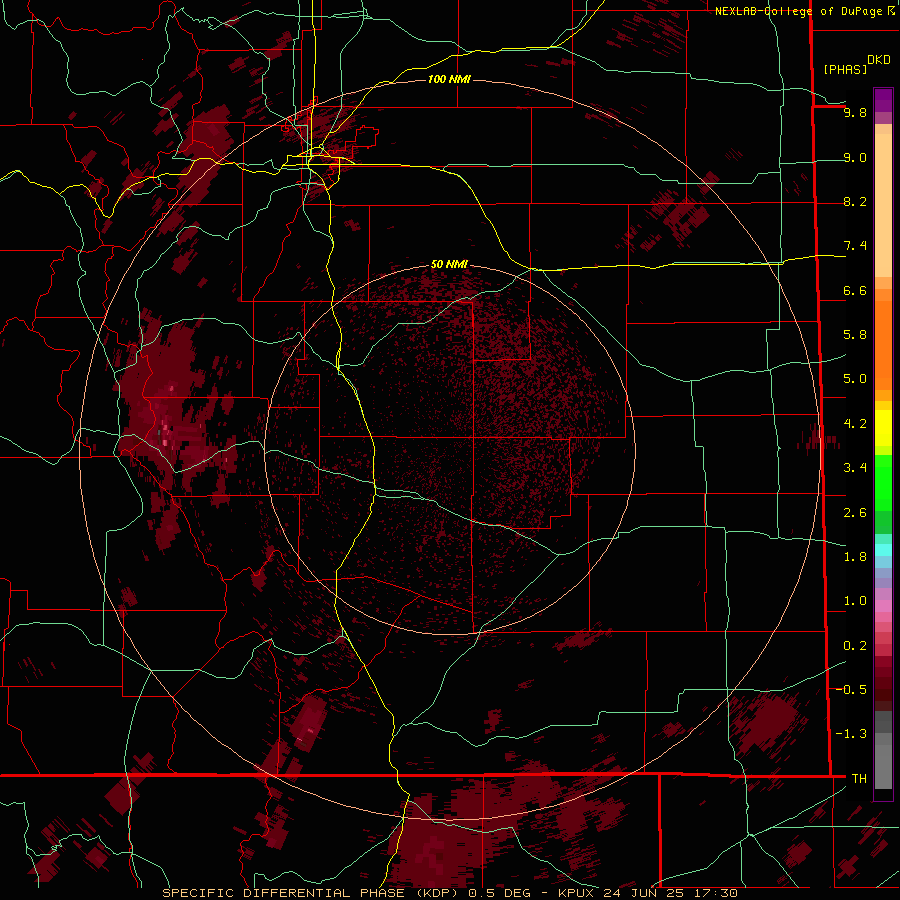
Task: Click the 2.6 legend value
Action: click(x=855, y=513)
